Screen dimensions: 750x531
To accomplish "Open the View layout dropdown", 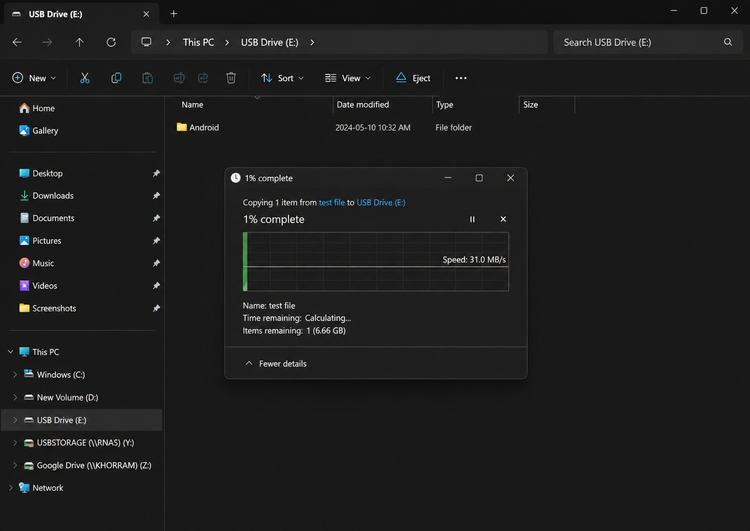I will click(x=348, y=78).
